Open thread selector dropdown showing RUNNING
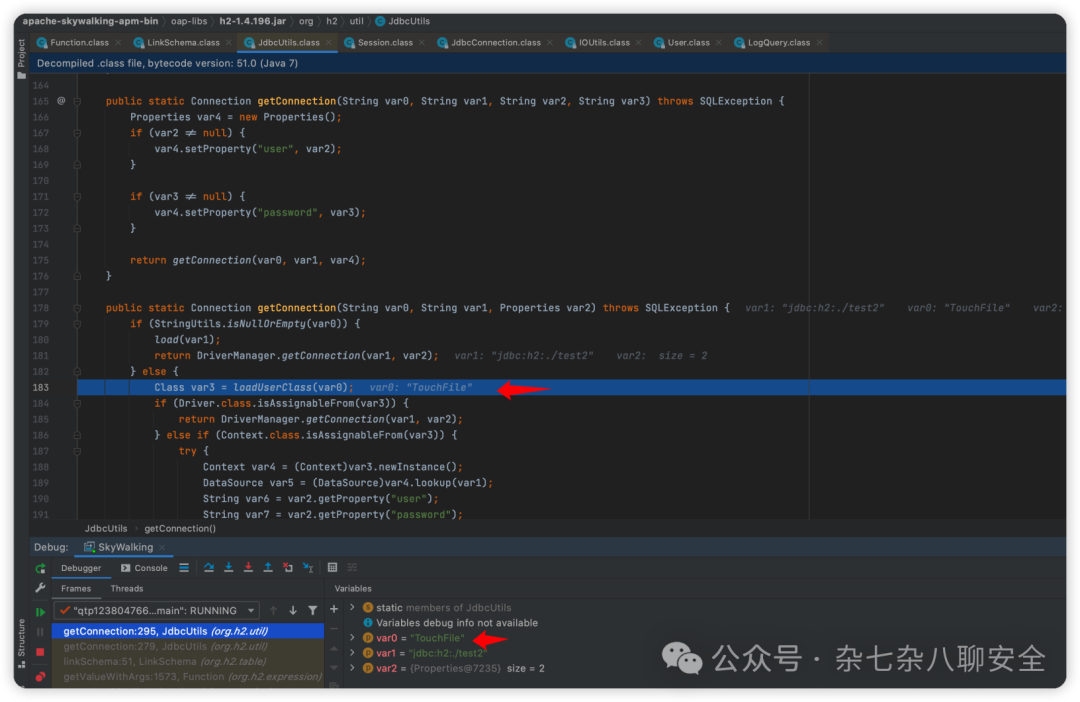This screenshot has height=702, width=1080. 158,610
